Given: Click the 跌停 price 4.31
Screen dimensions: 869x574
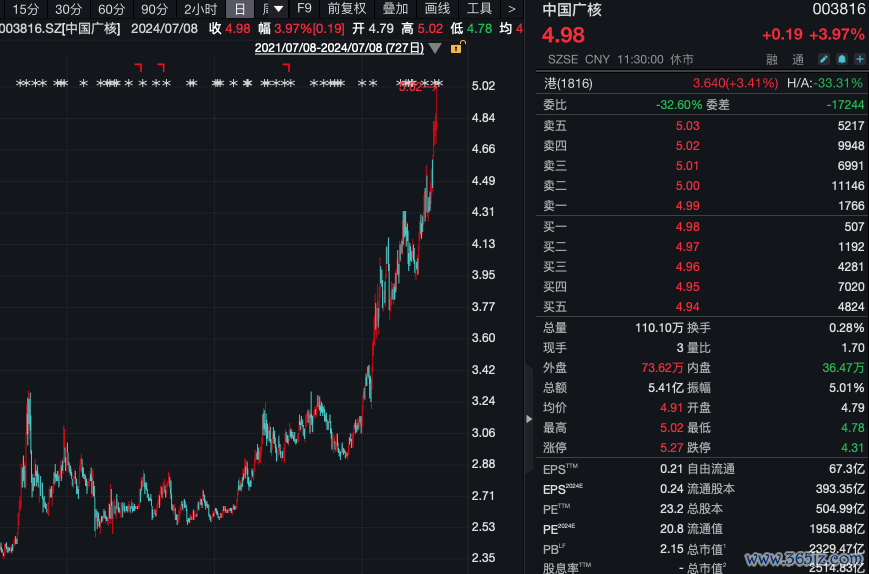Looking at the screenshot, I should 853,448.
